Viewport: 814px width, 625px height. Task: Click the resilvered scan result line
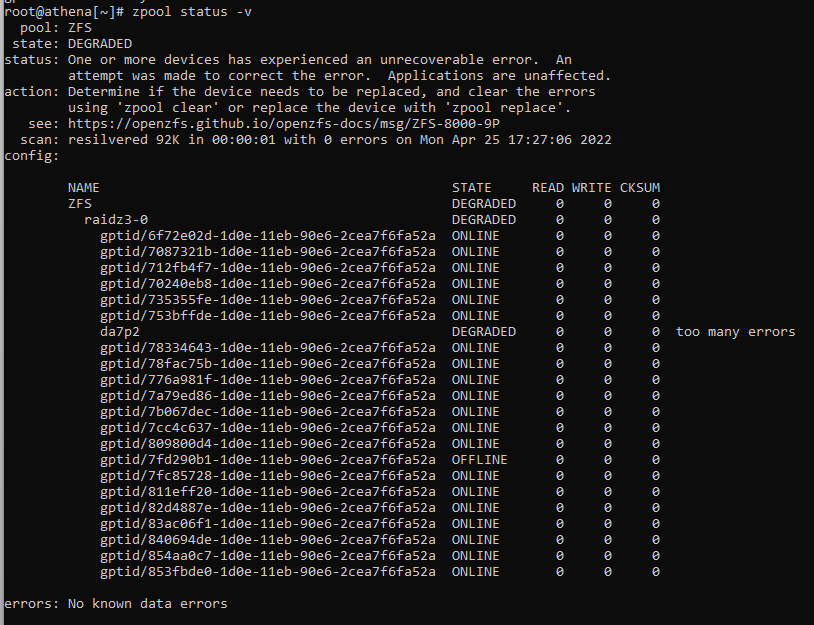(339, 140)
